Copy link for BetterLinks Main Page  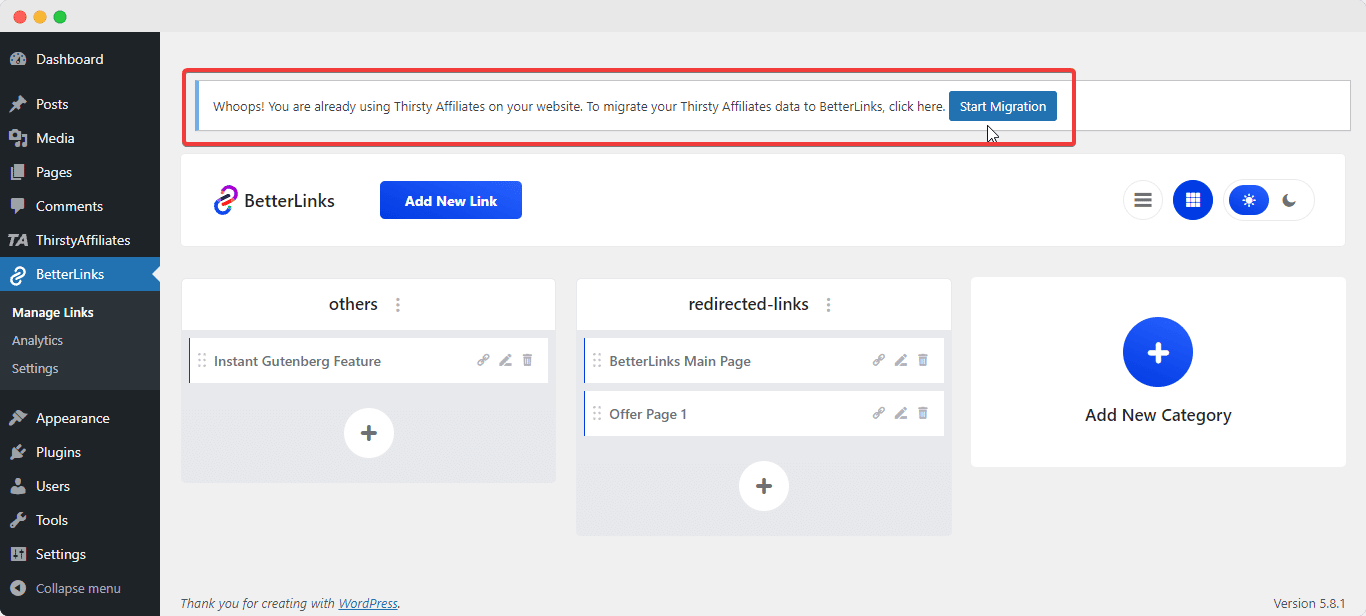[x=879, y=361]
